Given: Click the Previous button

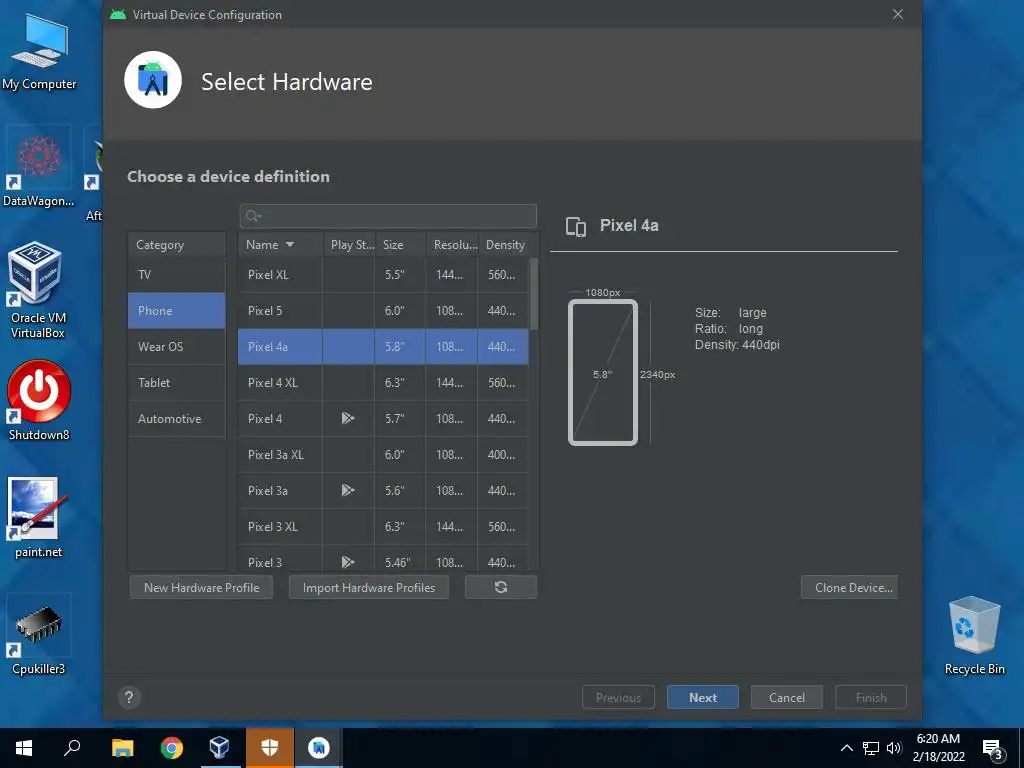Looking at the screenshot, I should 618,697.
